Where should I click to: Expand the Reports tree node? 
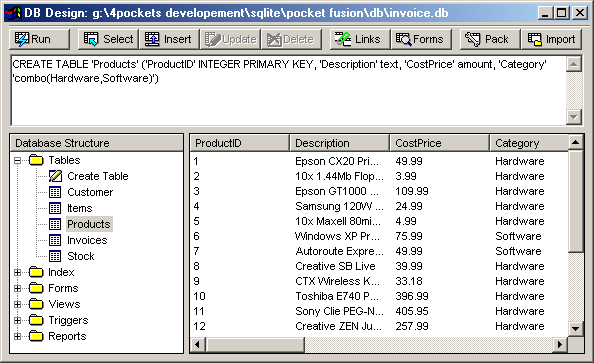pos(17,336)
